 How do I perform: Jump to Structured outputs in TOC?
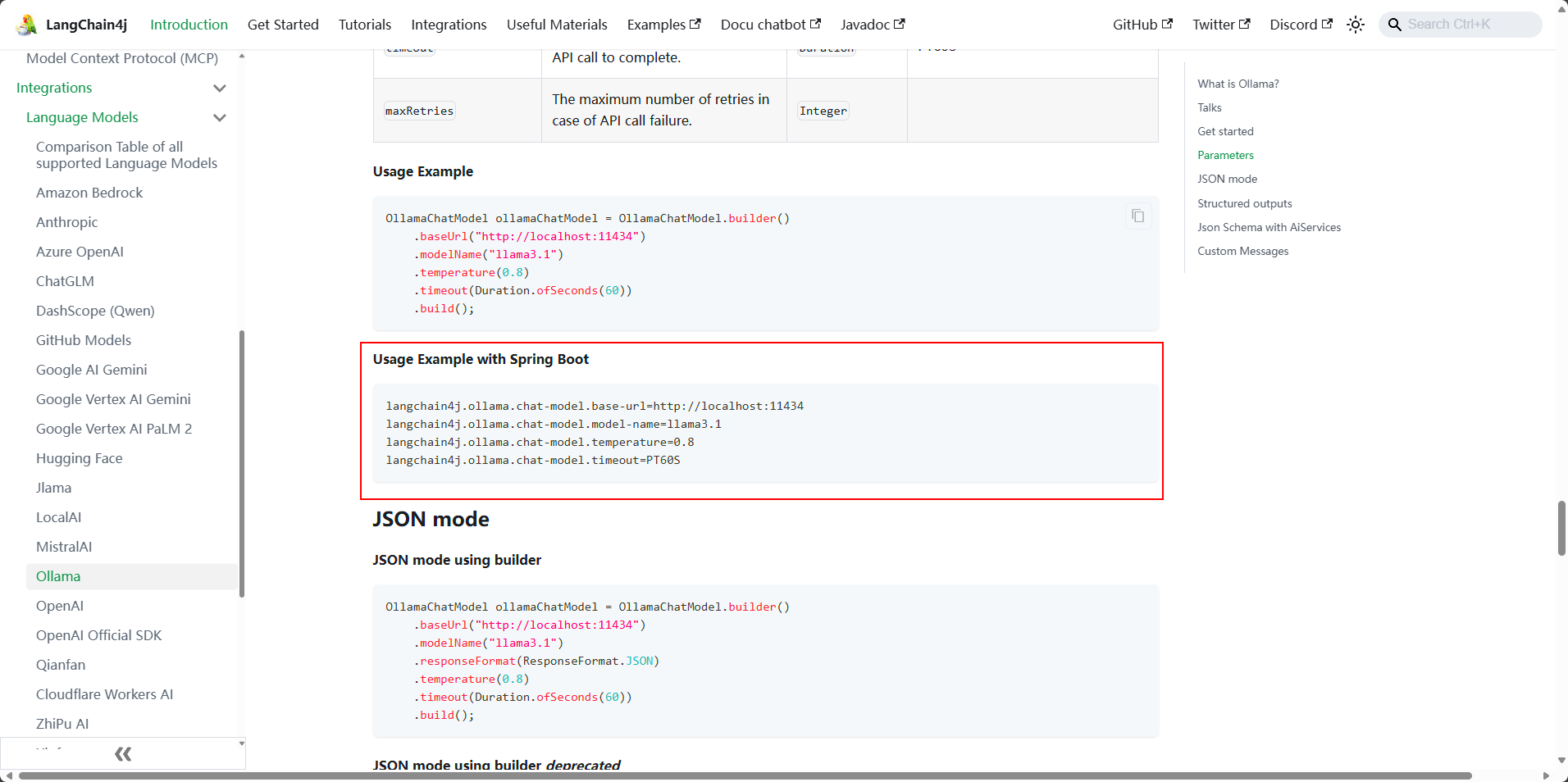pyautogui.click(x=1244, y=203)
